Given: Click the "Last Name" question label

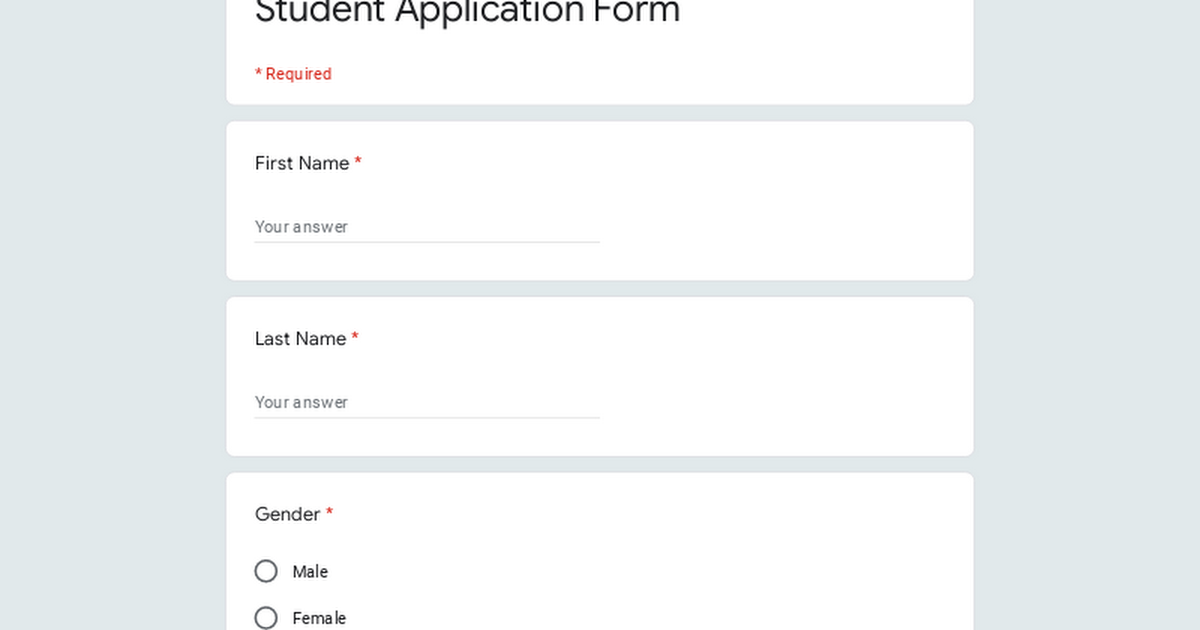Looking at the screenshot, I should click(x=300, y=339).
